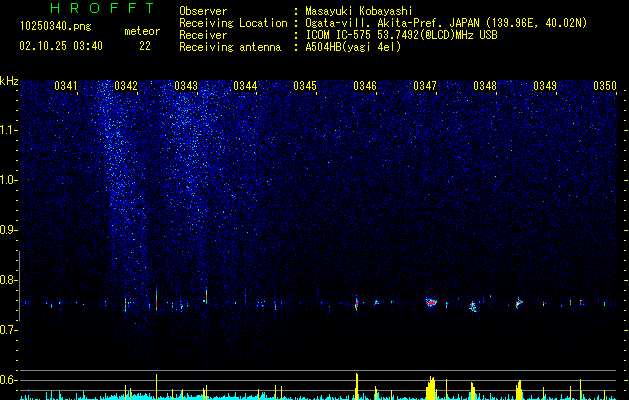Screen dimensions: 629x400
Task: Select the 1.0 frequency axis label
Action: coord(8,180)
